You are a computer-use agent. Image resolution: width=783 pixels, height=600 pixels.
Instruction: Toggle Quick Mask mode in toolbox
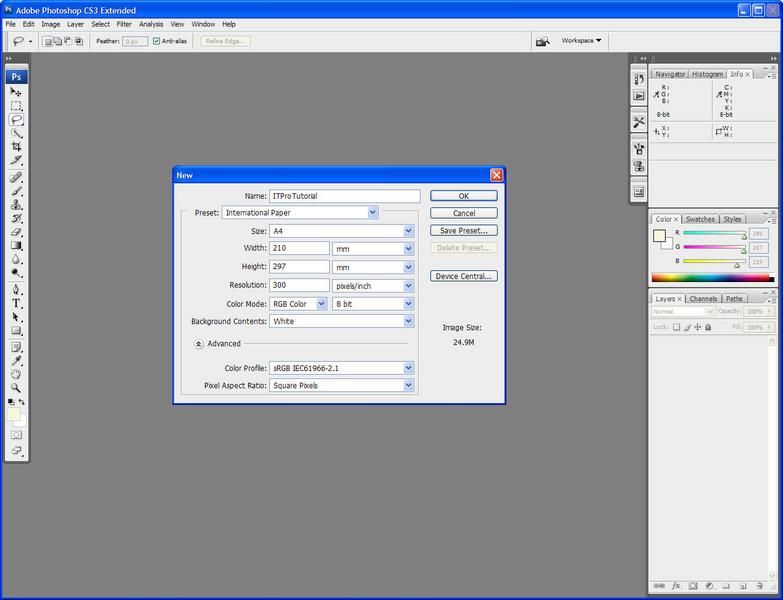[x=16, y=435]
